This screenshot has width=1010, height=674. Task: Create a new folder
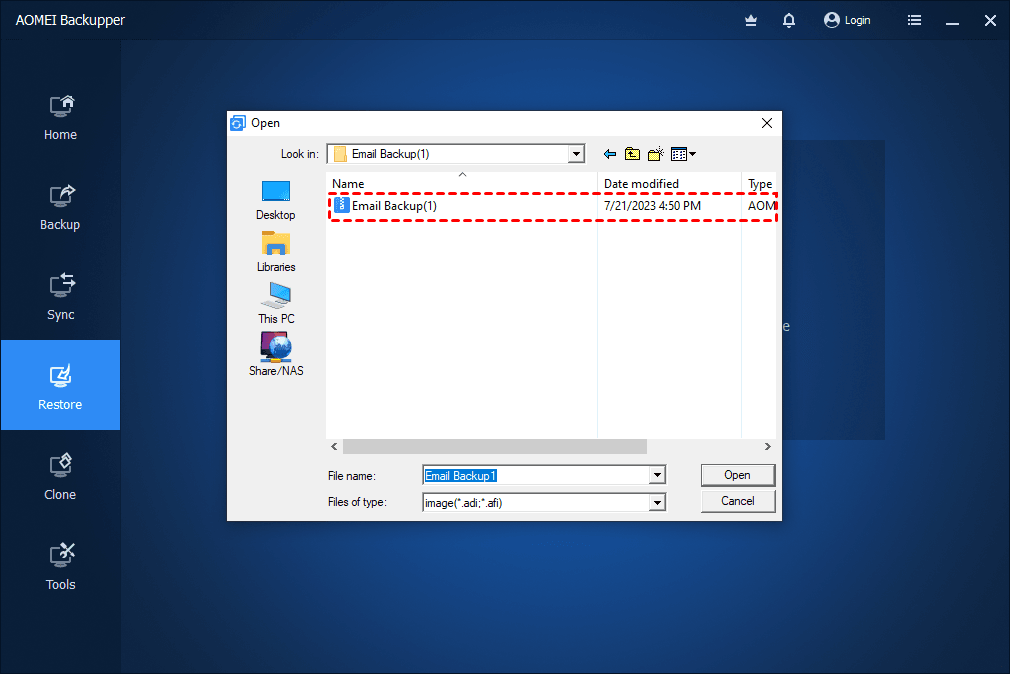coord(656,154)
